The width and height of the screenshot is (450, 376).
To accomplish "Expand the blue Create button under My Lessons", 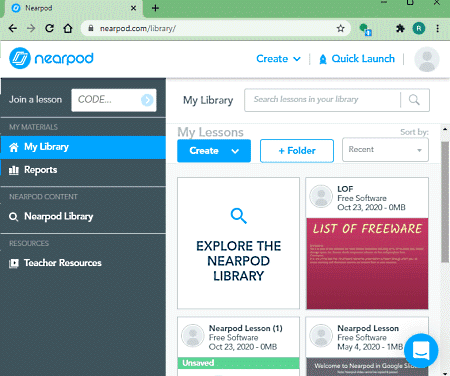I will click(214, 151).
